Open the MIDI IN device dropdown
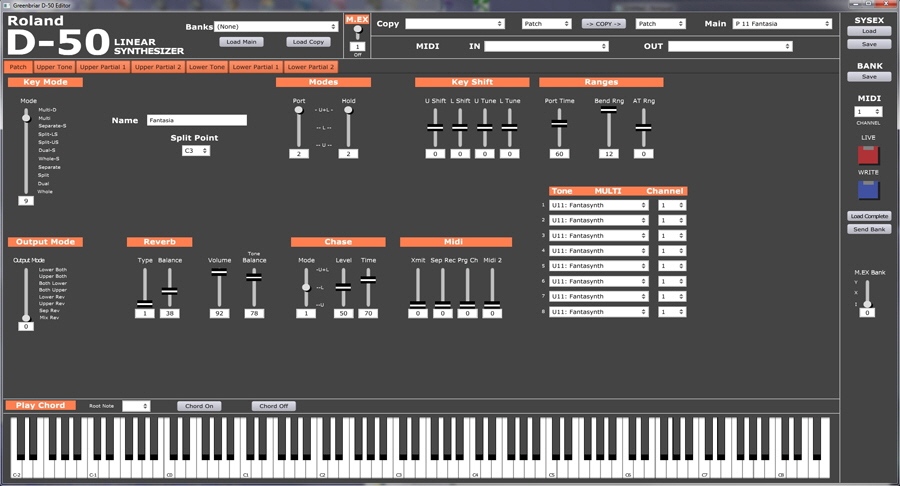 click(x=546, y=46)
